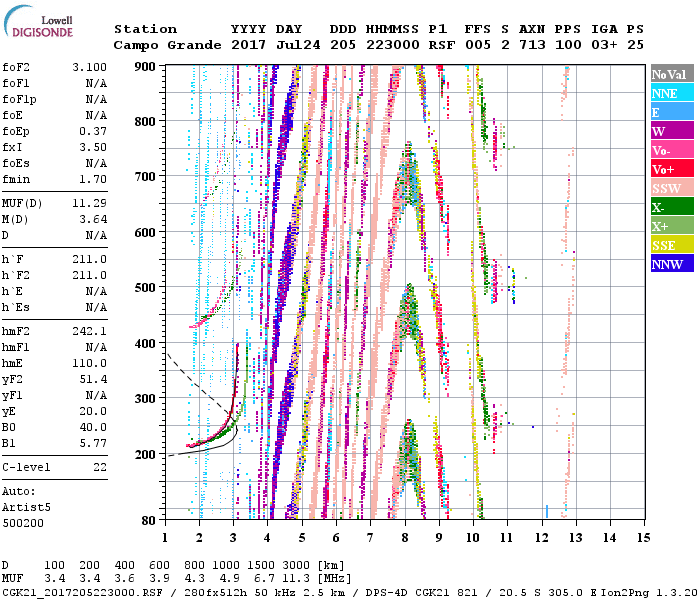The image size is (700, 600).
Task: Select the red Vo+ legend entry
Action: click(671, 170)
